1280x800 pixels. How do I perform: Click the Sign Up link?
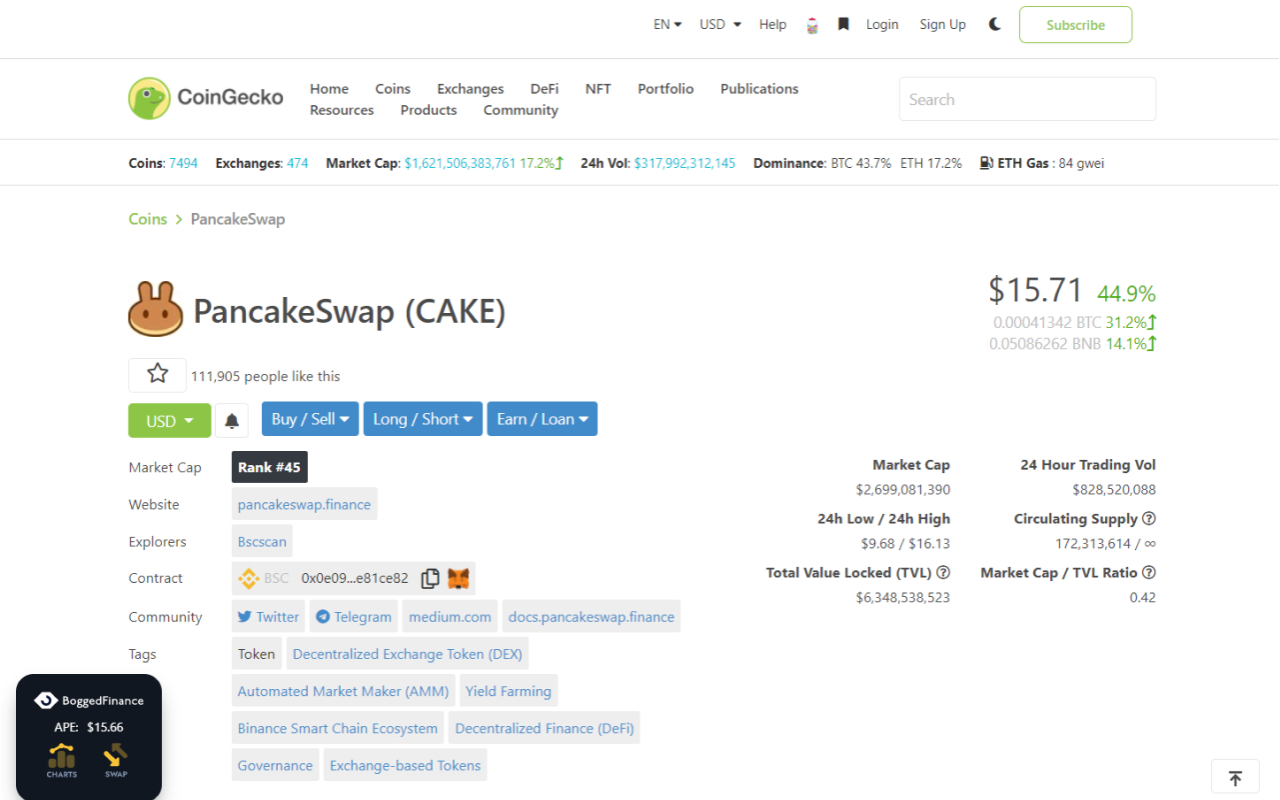pyautogui.click(x=943, y=24)
